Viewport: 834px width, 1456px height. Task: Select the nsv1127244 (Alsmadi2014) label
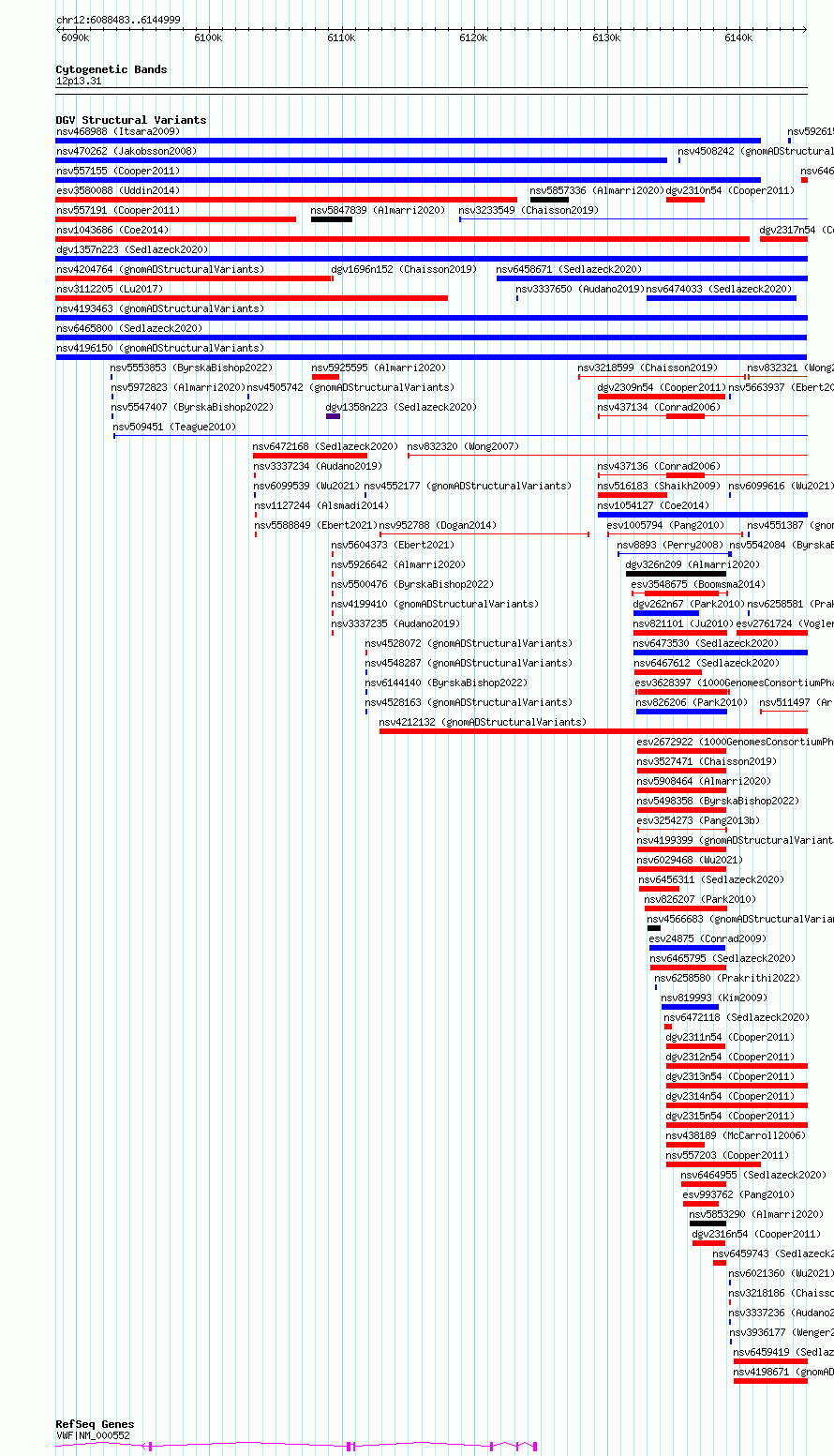click(320, 505)
